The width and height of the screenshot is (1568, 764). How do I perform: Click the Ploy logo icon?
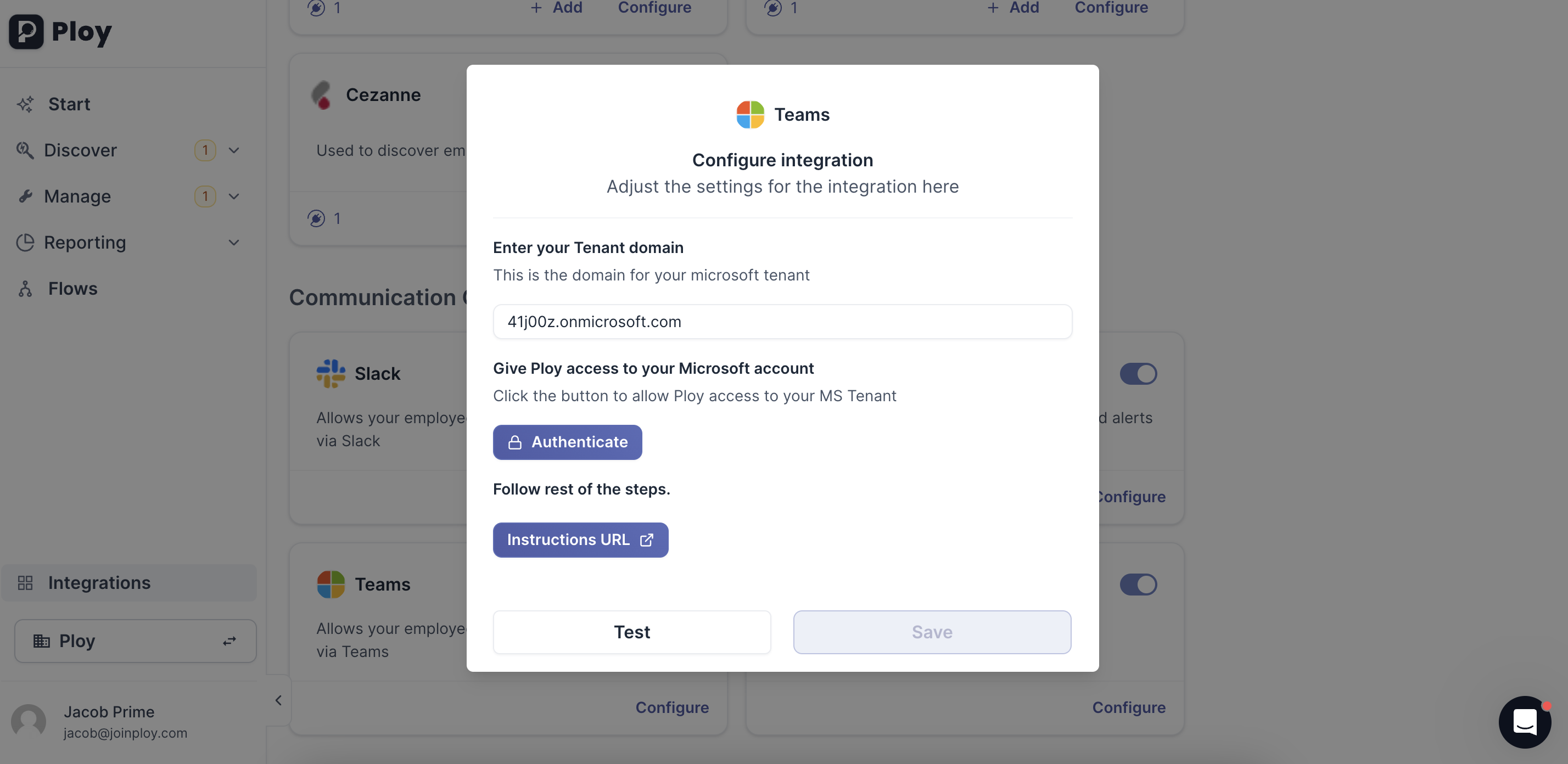[x=26, y=31]
